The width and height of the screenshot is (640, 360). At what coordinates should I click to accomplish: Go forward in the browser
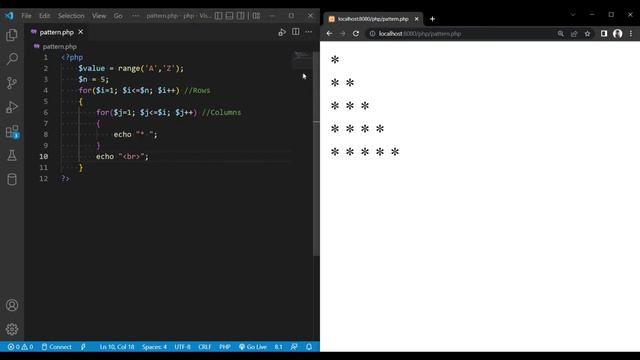tap(342, 33)
